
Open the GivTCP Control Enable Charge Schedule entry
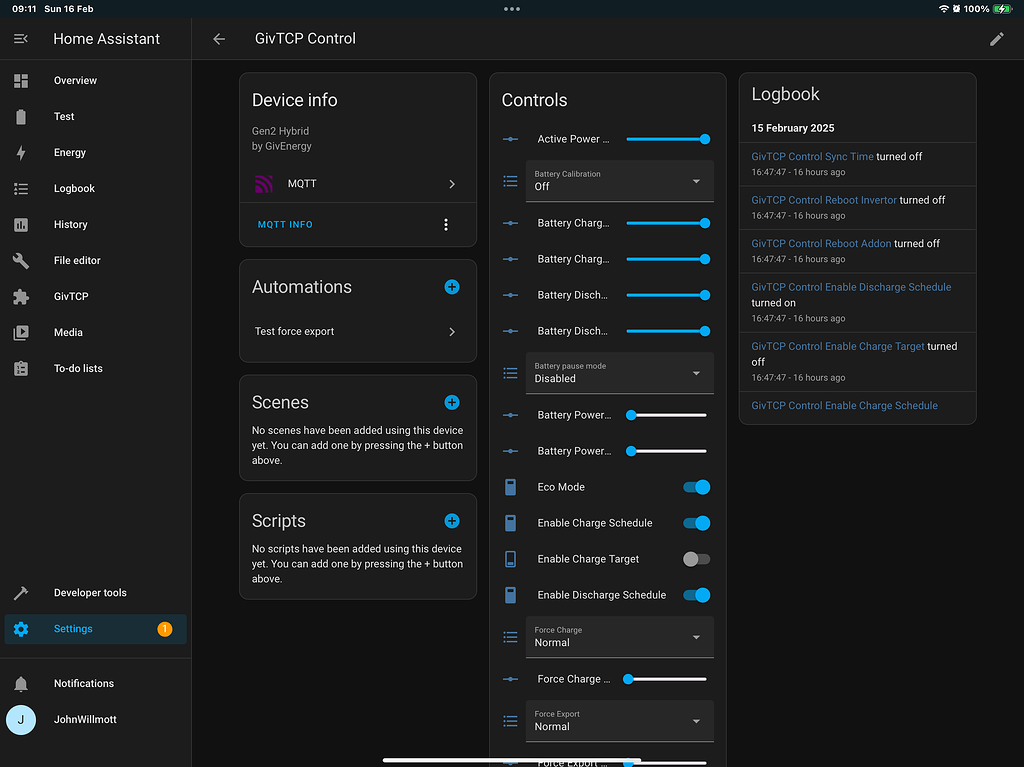pyautogui.click(x=844, y=405)
